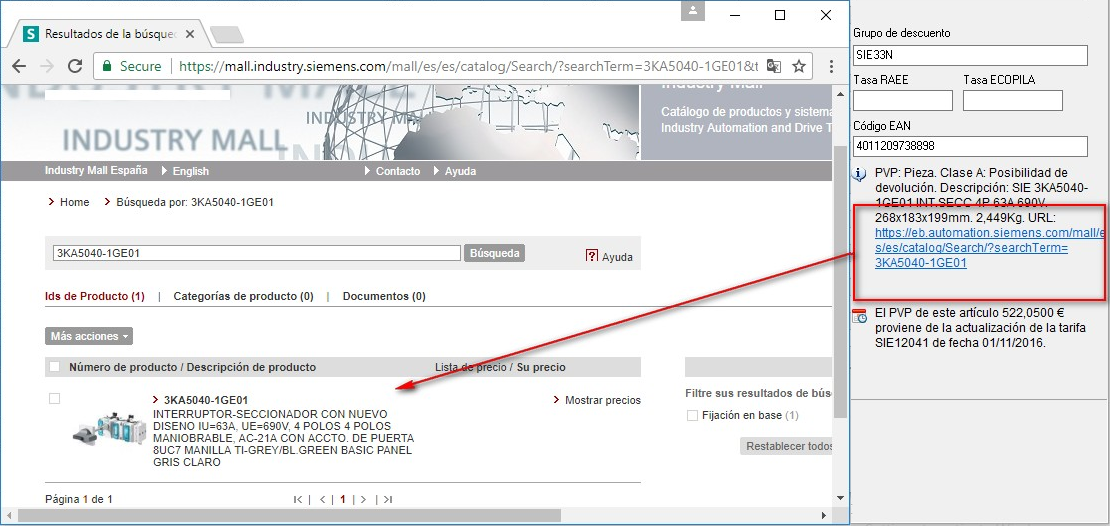Open a new browser tab
The height and width of the screenshot is (526, 1110).
click(x=227, y=34)
